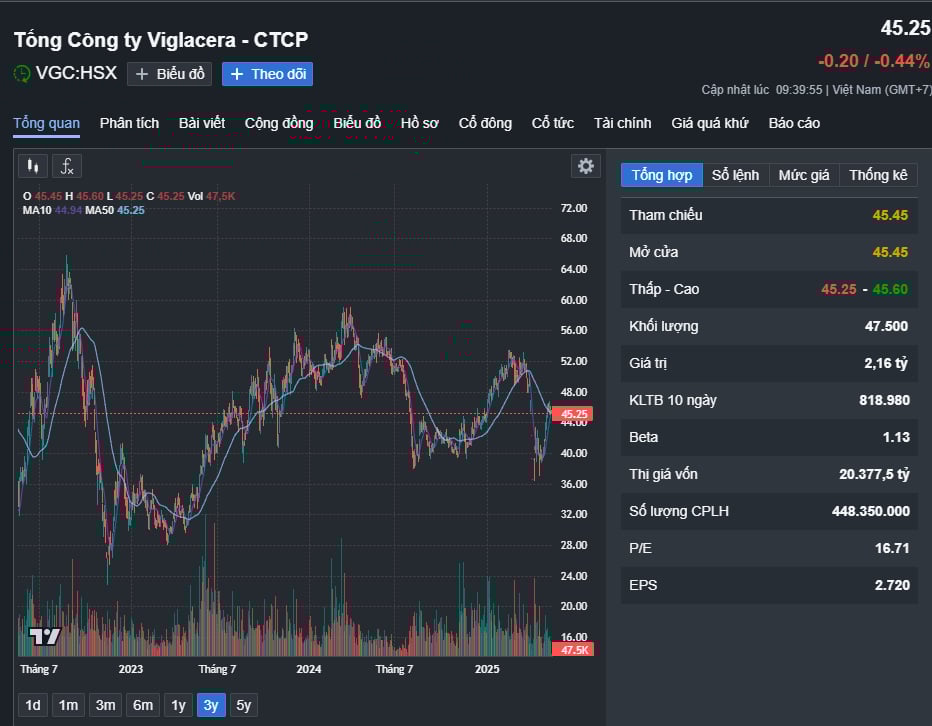
Task: Open the Cộng đồng tab
Action: coord(279,123)
